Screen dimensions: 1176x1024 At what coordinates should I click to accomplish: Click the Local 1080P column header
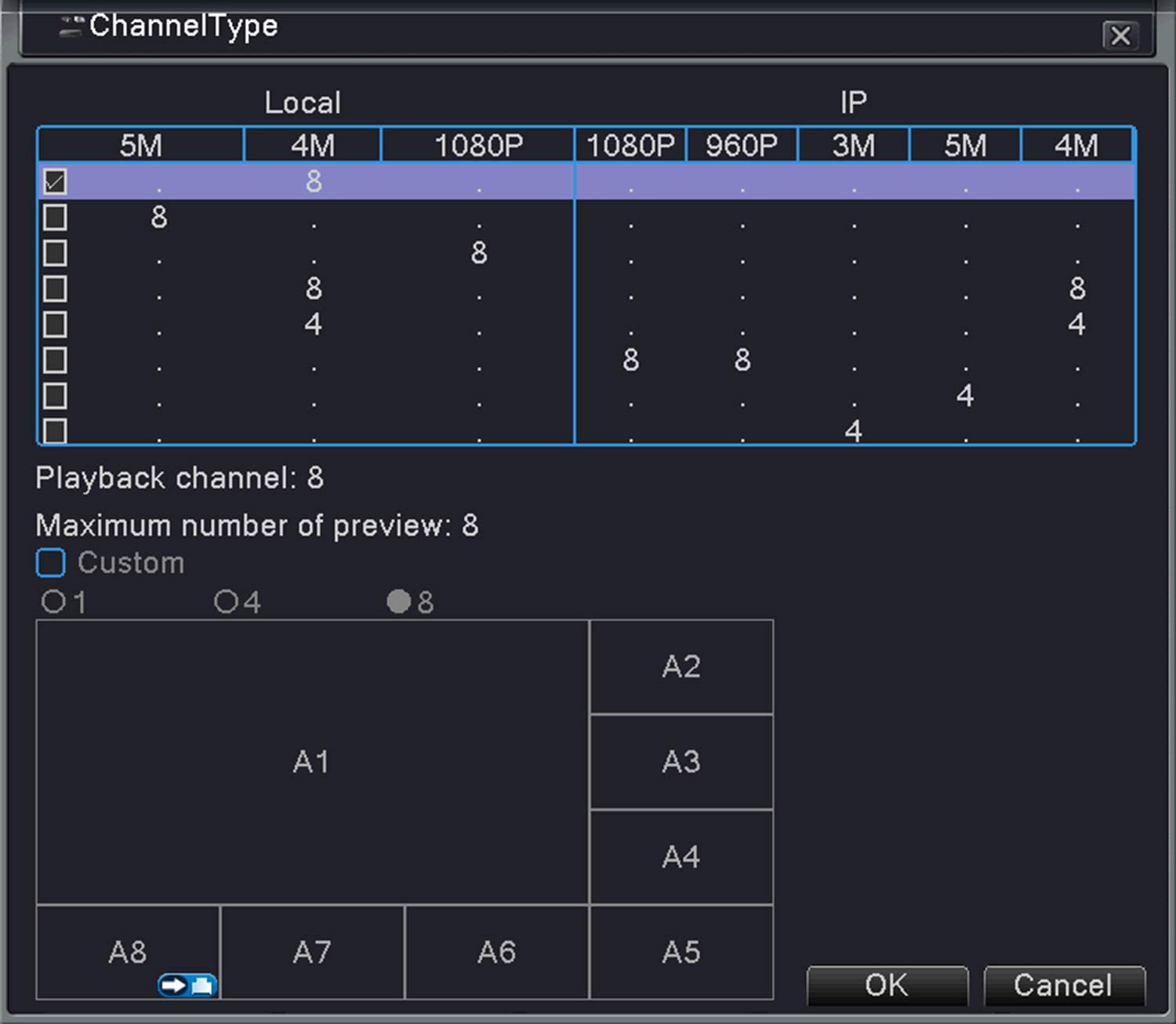pos(478,145)
